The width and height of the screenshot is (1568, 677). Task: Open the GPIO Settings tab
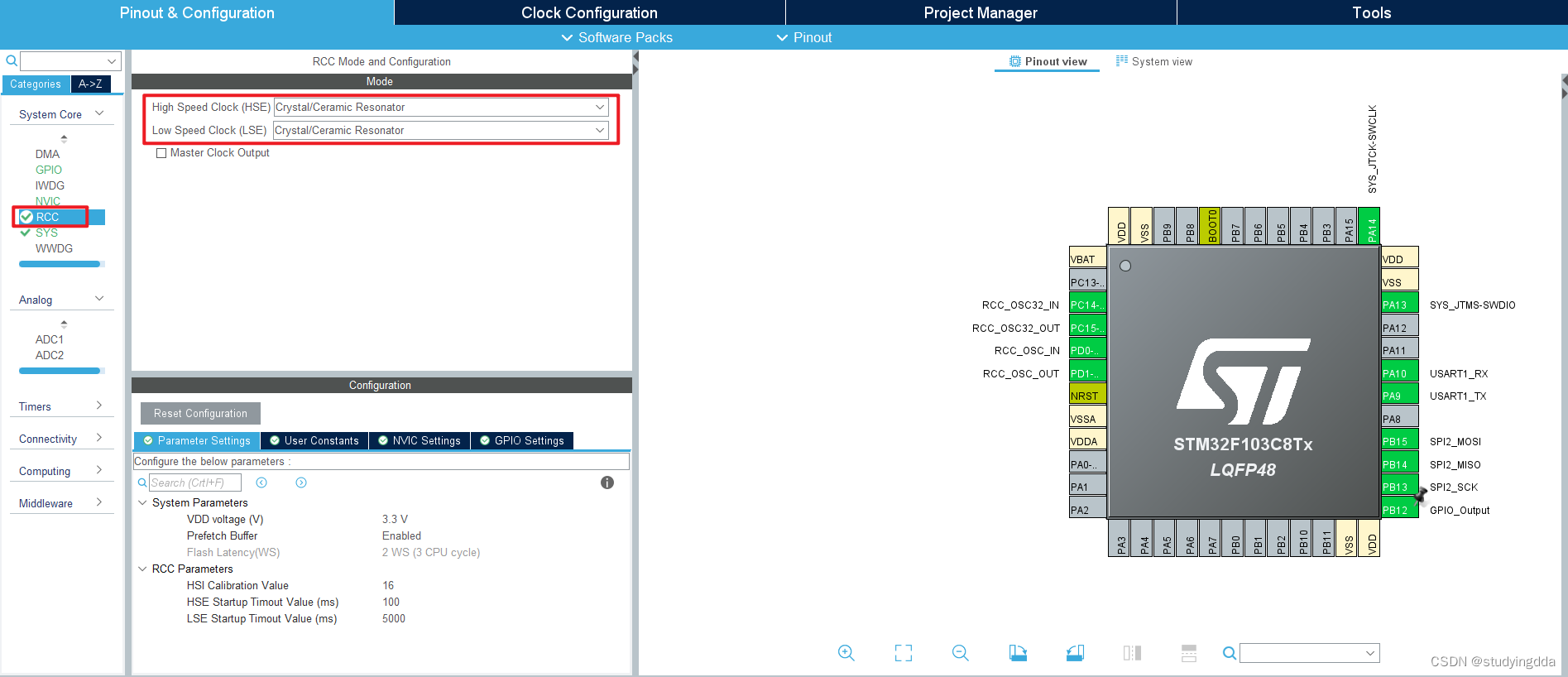[522, 440]
